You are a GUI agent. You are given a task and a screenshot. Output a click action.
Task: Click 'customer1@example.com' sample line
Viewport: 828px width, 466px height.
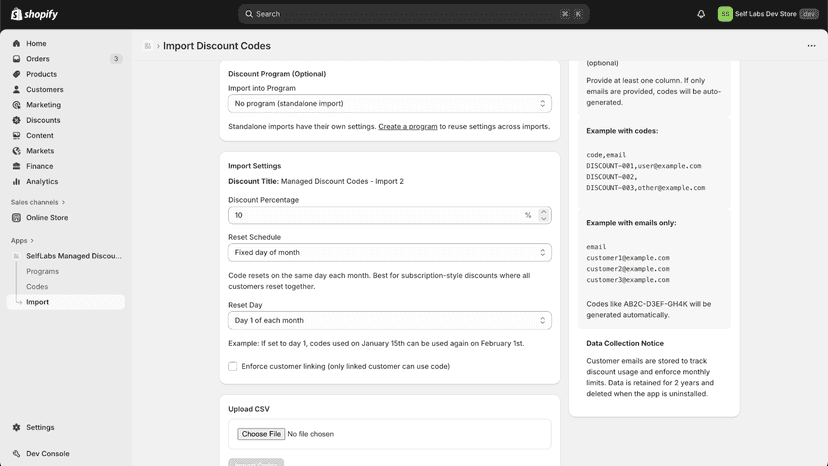pyautogui.click(x=628, y=258)
